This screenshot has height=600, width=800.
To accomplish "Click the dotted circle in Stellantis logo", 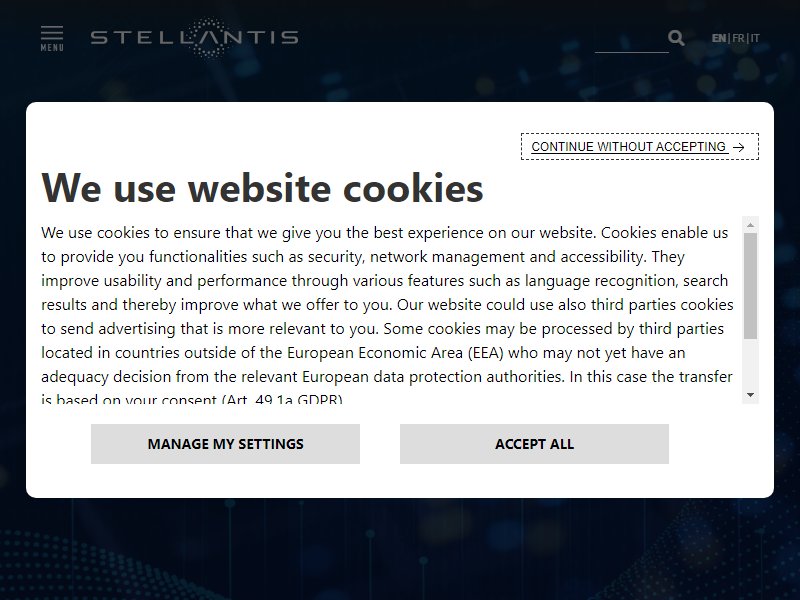I will (x=210, y=37).
